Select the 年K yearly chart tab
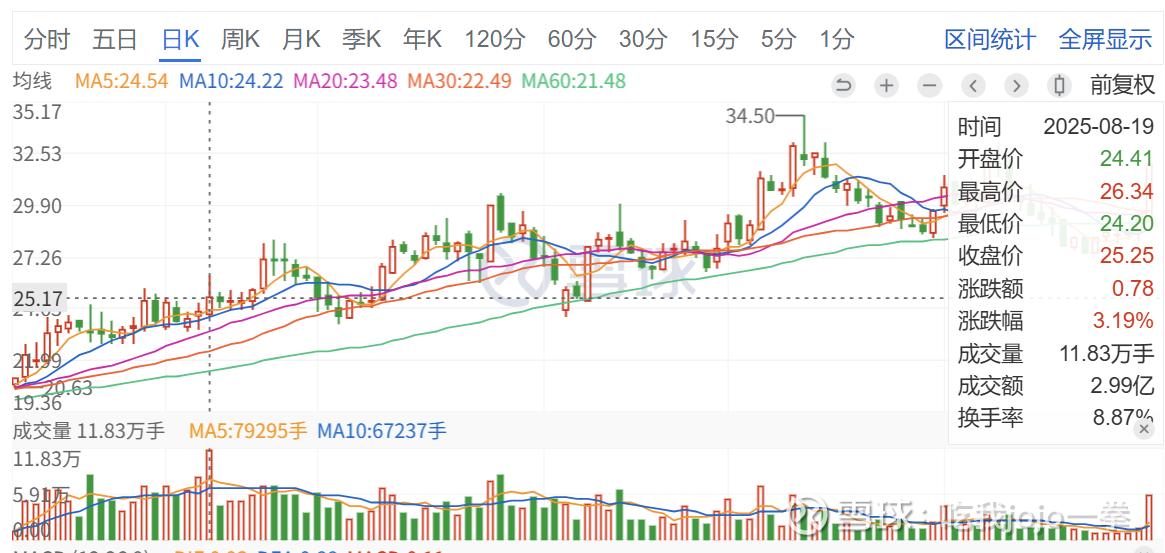Image resolution: width=1165 pixels, height=553 pixels. click(422, 40)
